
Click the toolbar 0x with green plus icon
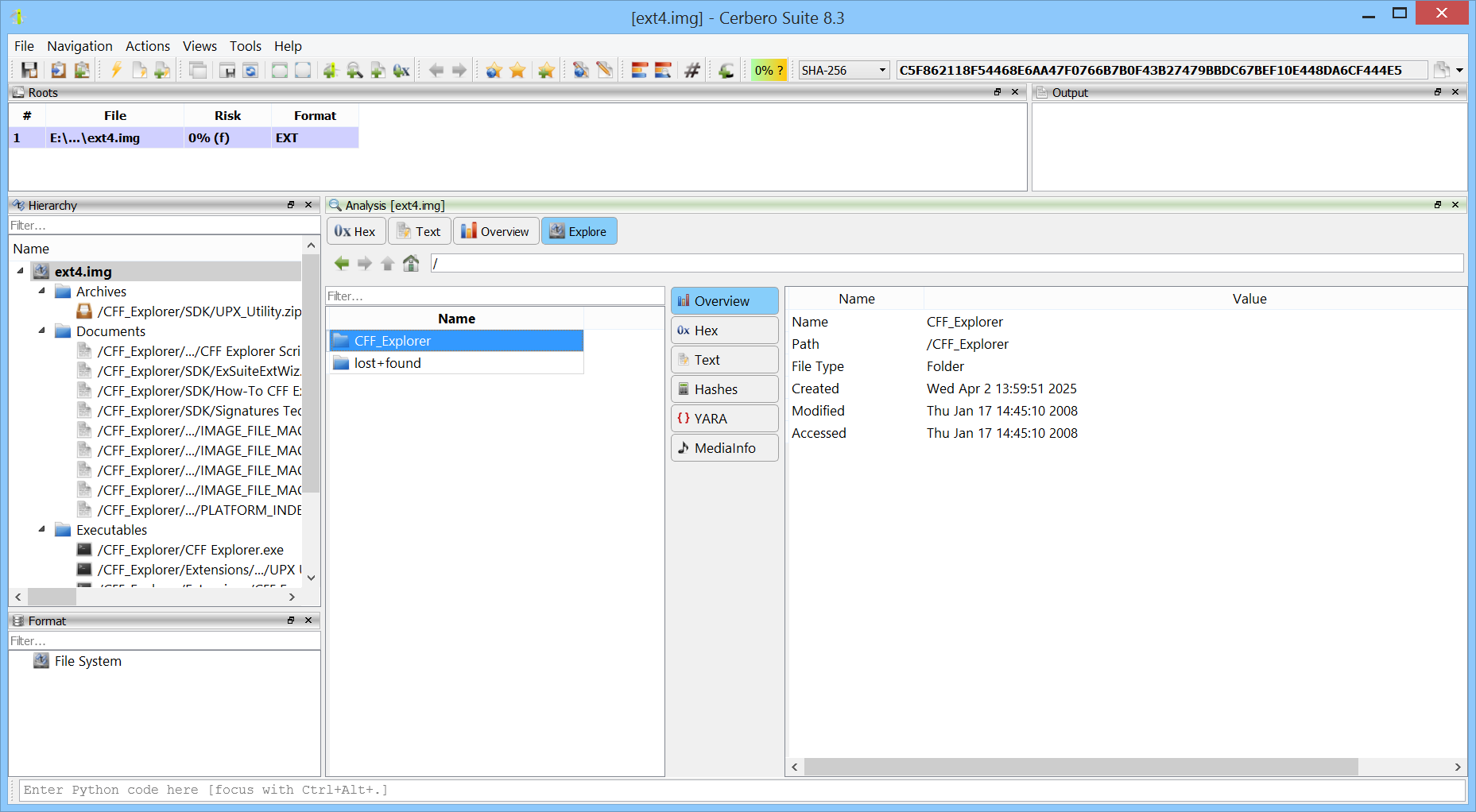(401, 70)
